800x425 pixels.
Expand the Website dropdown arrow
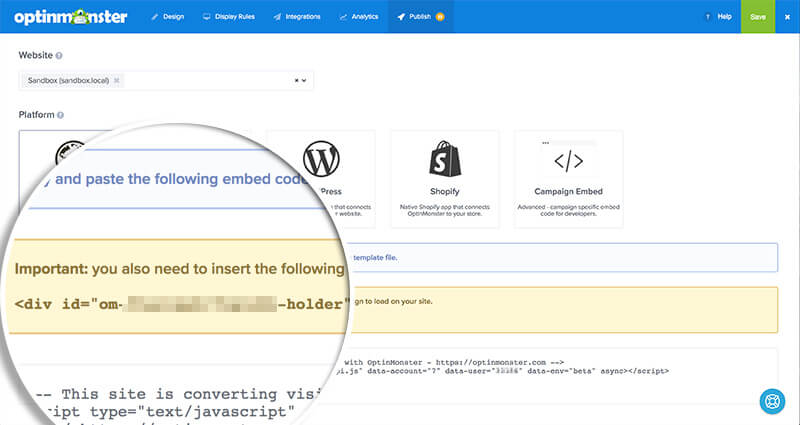304,81
